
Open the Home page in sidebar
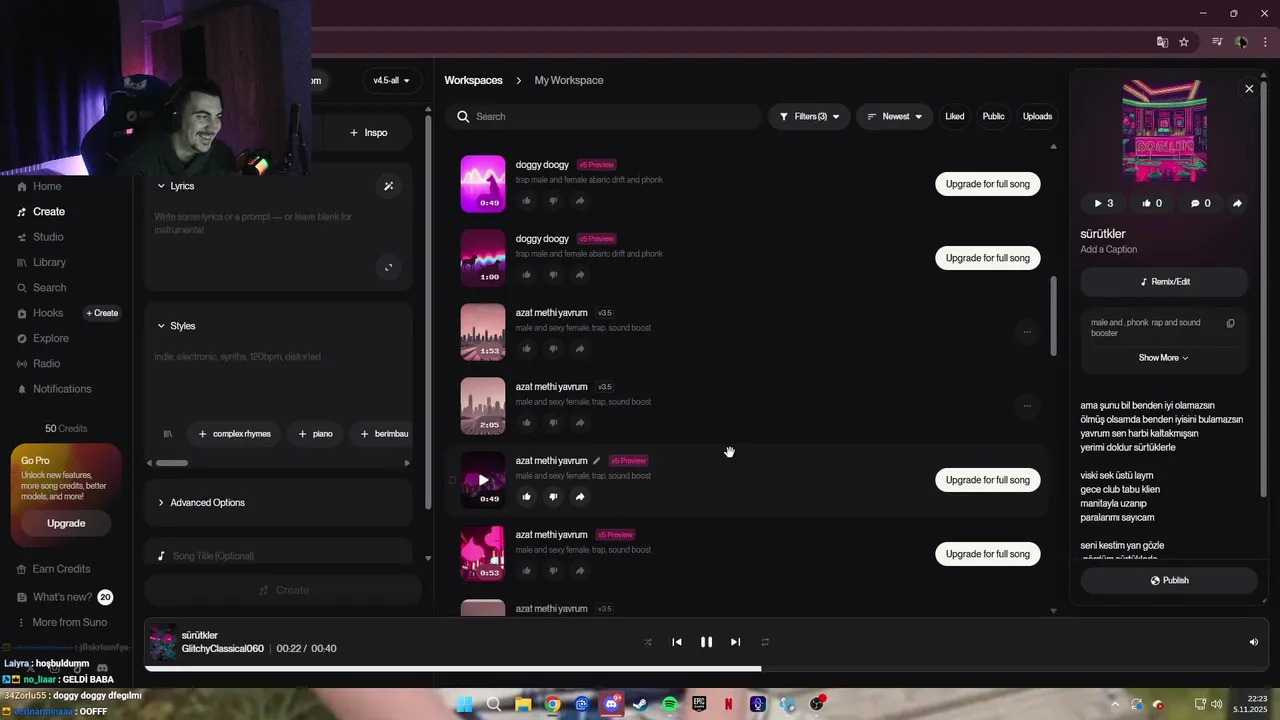point(46,187)
